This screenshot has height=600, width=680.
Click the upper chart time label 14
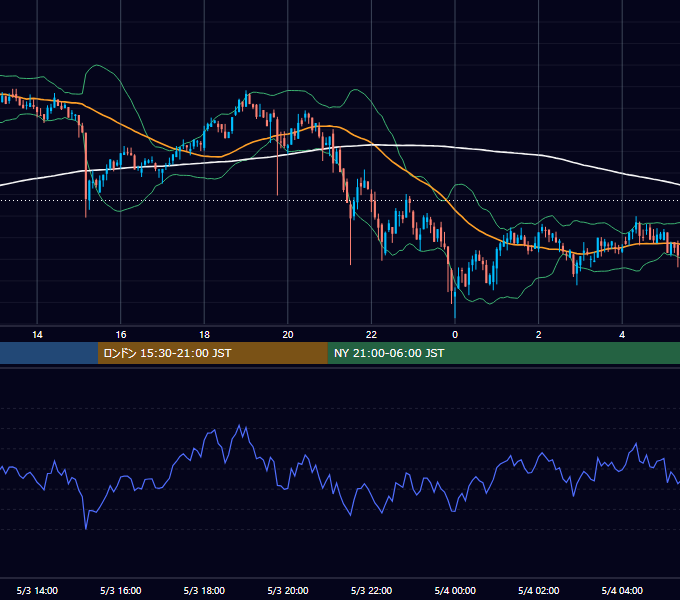[x=37, y=335]
